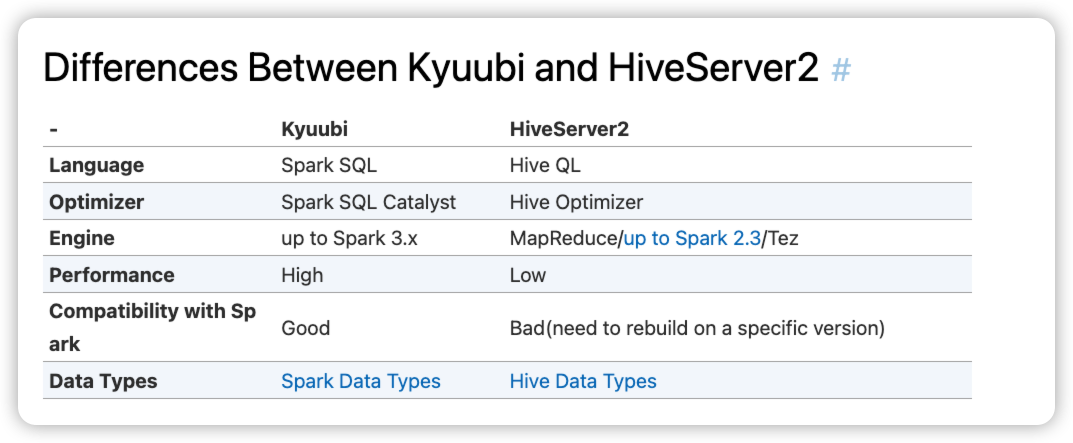Follow the Hive Data Types link
The width and height of the screenshot is (1073, 443).
583,381
